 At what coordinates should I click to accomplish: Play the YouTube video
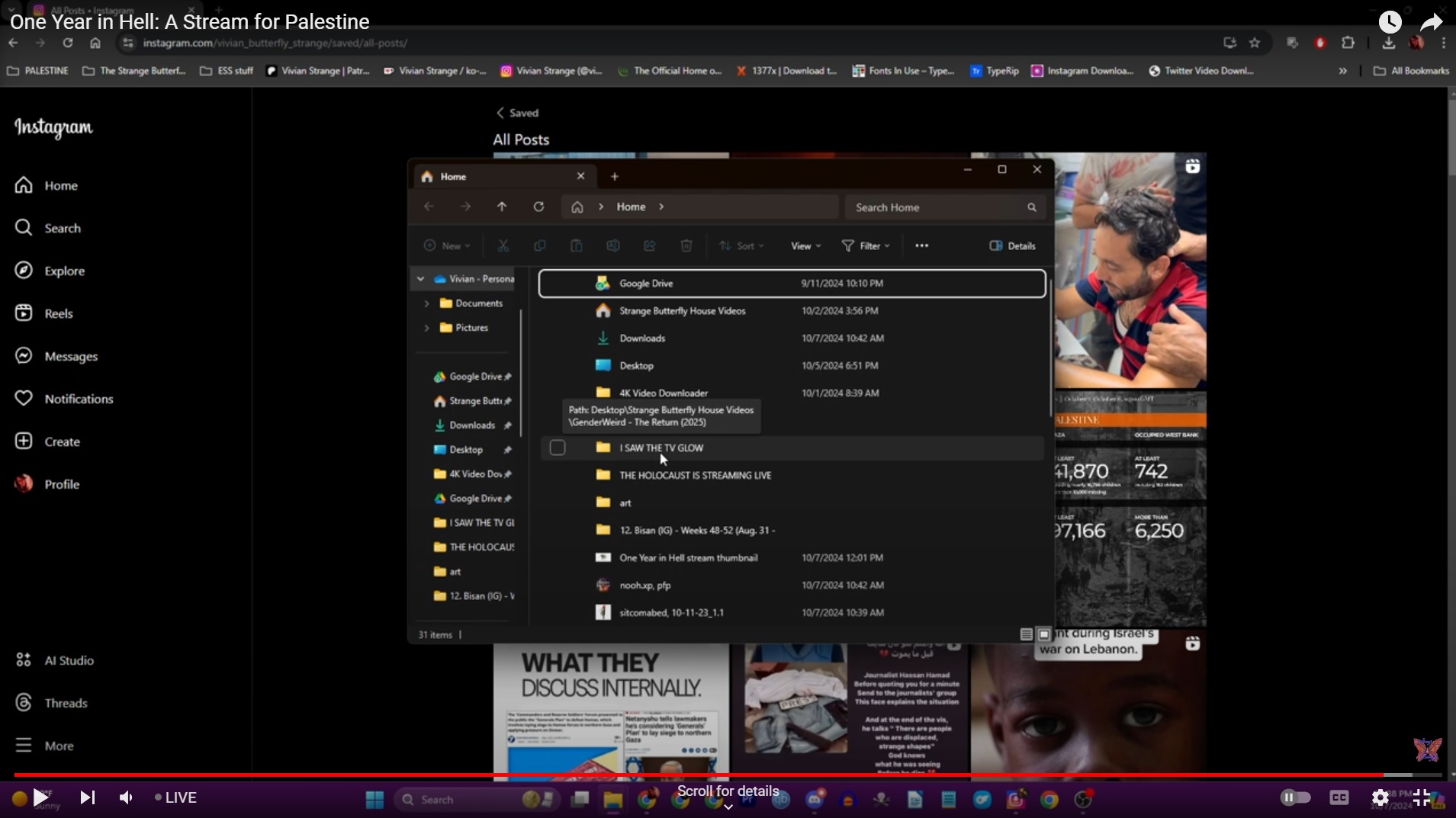(x=40, y=797)
